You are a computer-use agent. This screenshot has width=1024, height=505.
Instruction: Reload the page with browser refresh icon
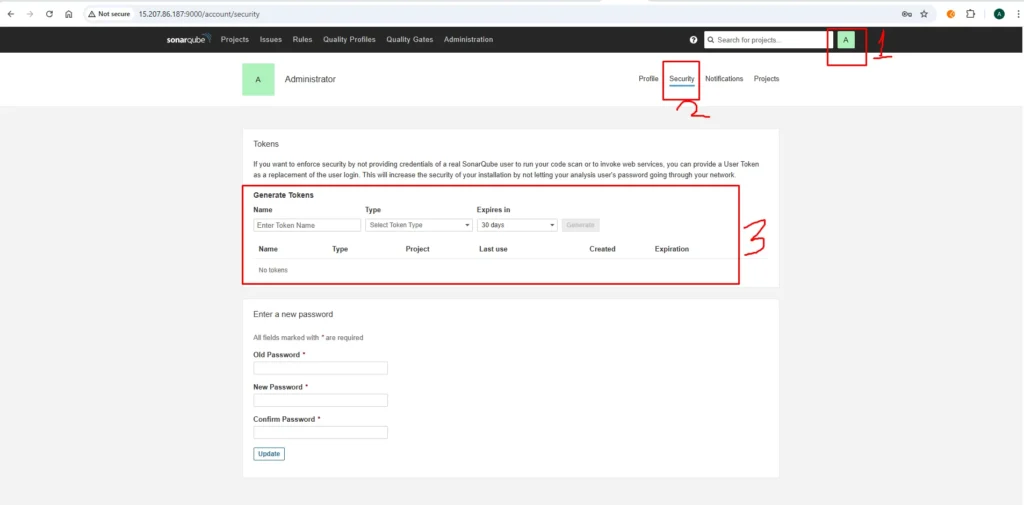tap(49, 14)
